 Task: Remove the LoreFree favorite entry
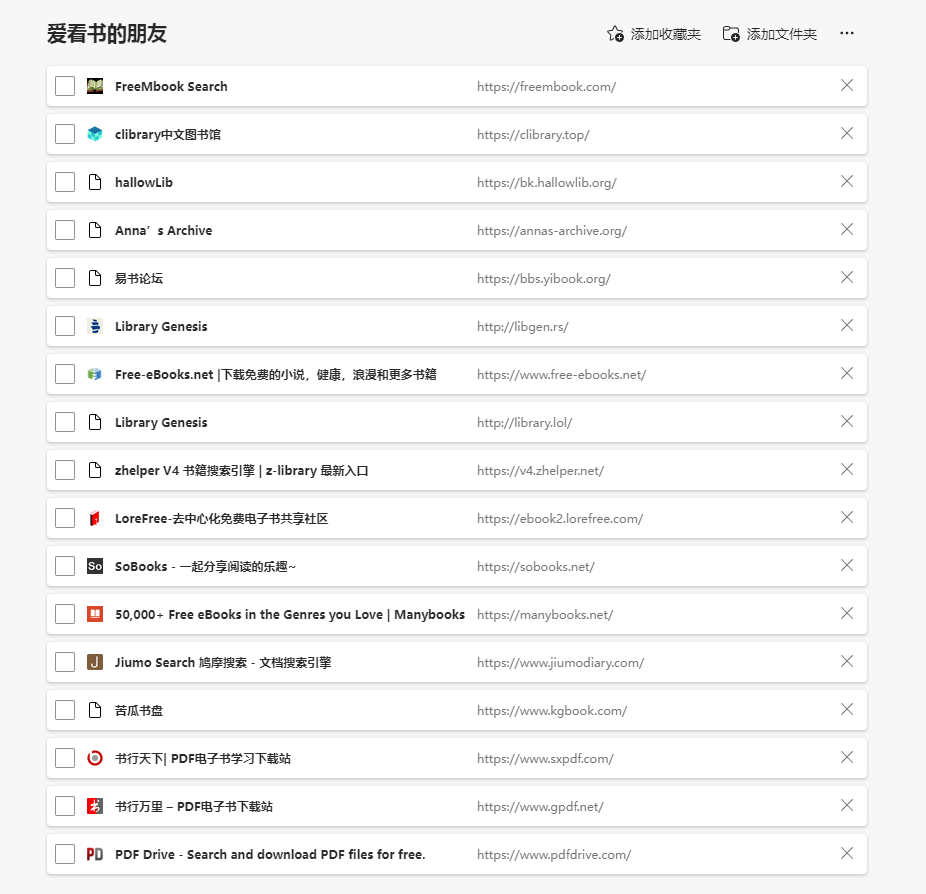click(847, 517)
